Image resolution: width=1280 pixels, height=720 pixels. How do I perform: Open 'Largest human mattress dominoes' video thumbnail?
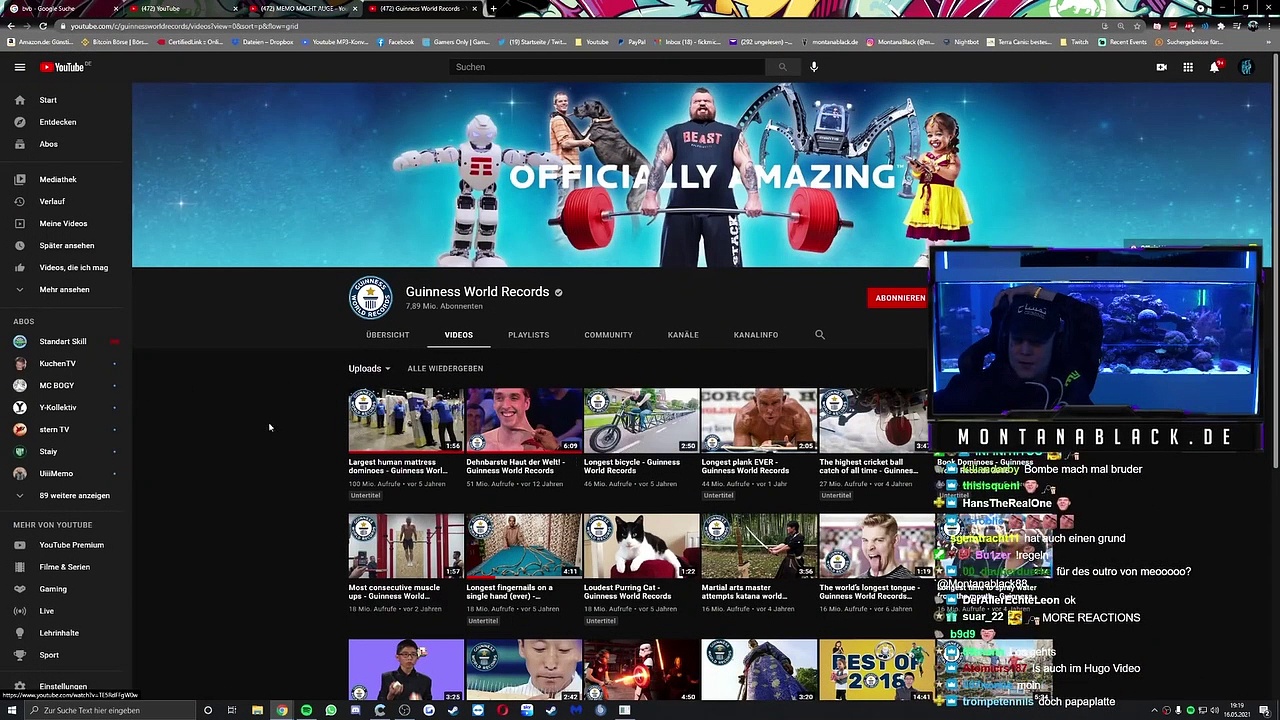(405, 420)
